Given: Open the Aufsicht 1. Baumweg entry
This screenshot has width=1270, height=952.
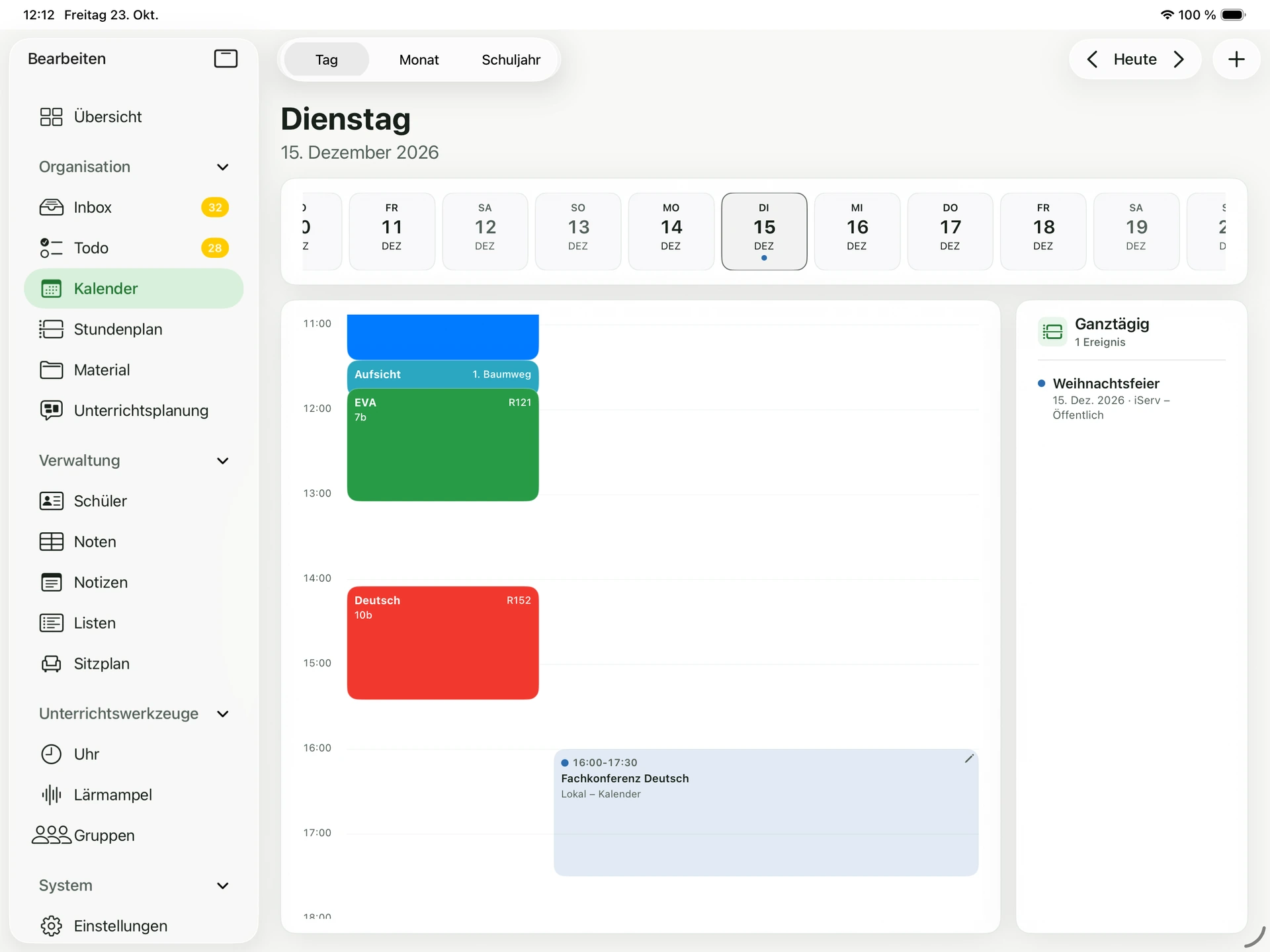Looking at the screenshot, I should point(443,375).
